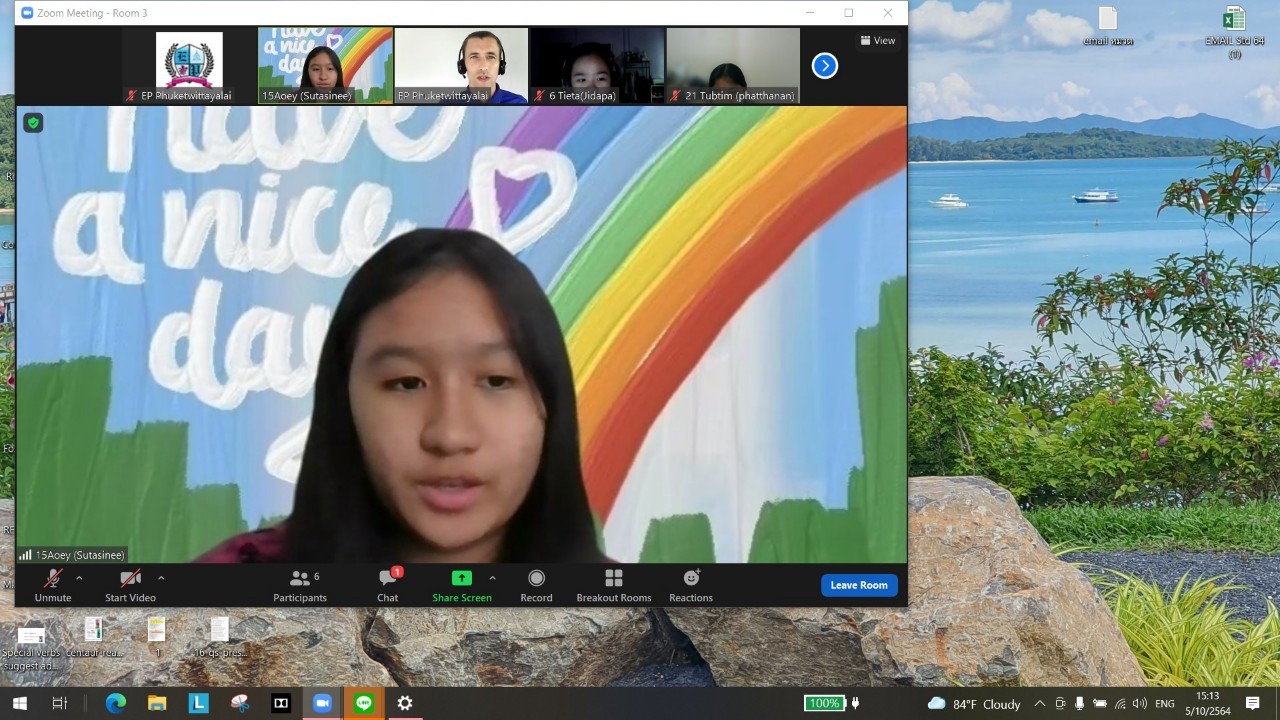Select the 21 Tubtim (phatthanan) thumbnail
Image resolution: width=1280 pixels, height=720 pixels.
[733, 65]
